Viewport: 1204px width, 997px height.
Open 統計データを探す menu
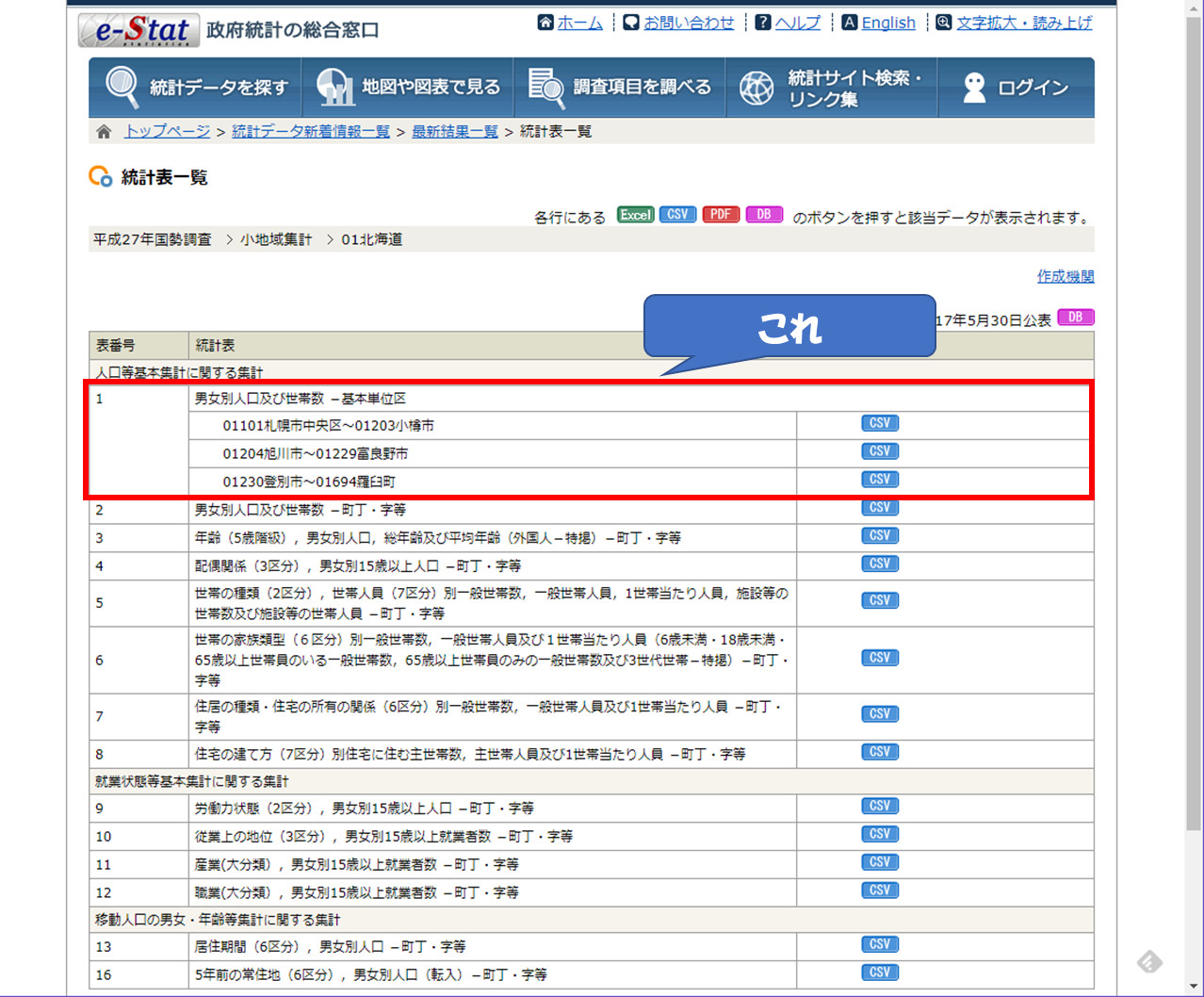[195, 88]
